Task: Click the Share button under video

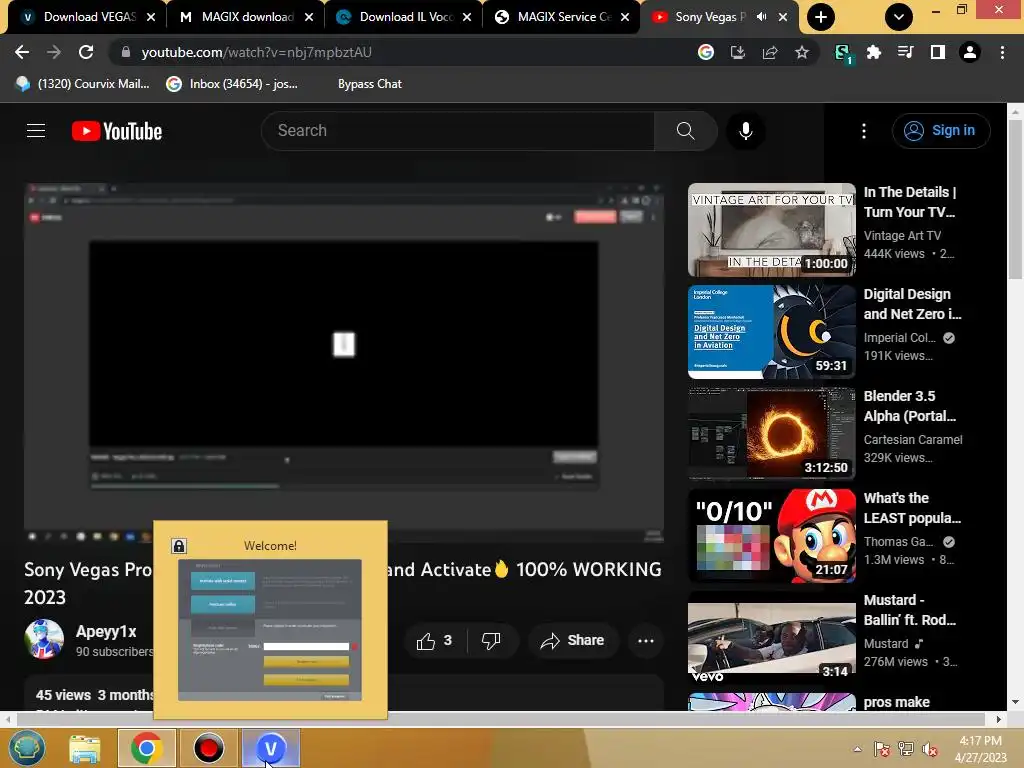Action: pyautogui.click(x=572, y=641)
